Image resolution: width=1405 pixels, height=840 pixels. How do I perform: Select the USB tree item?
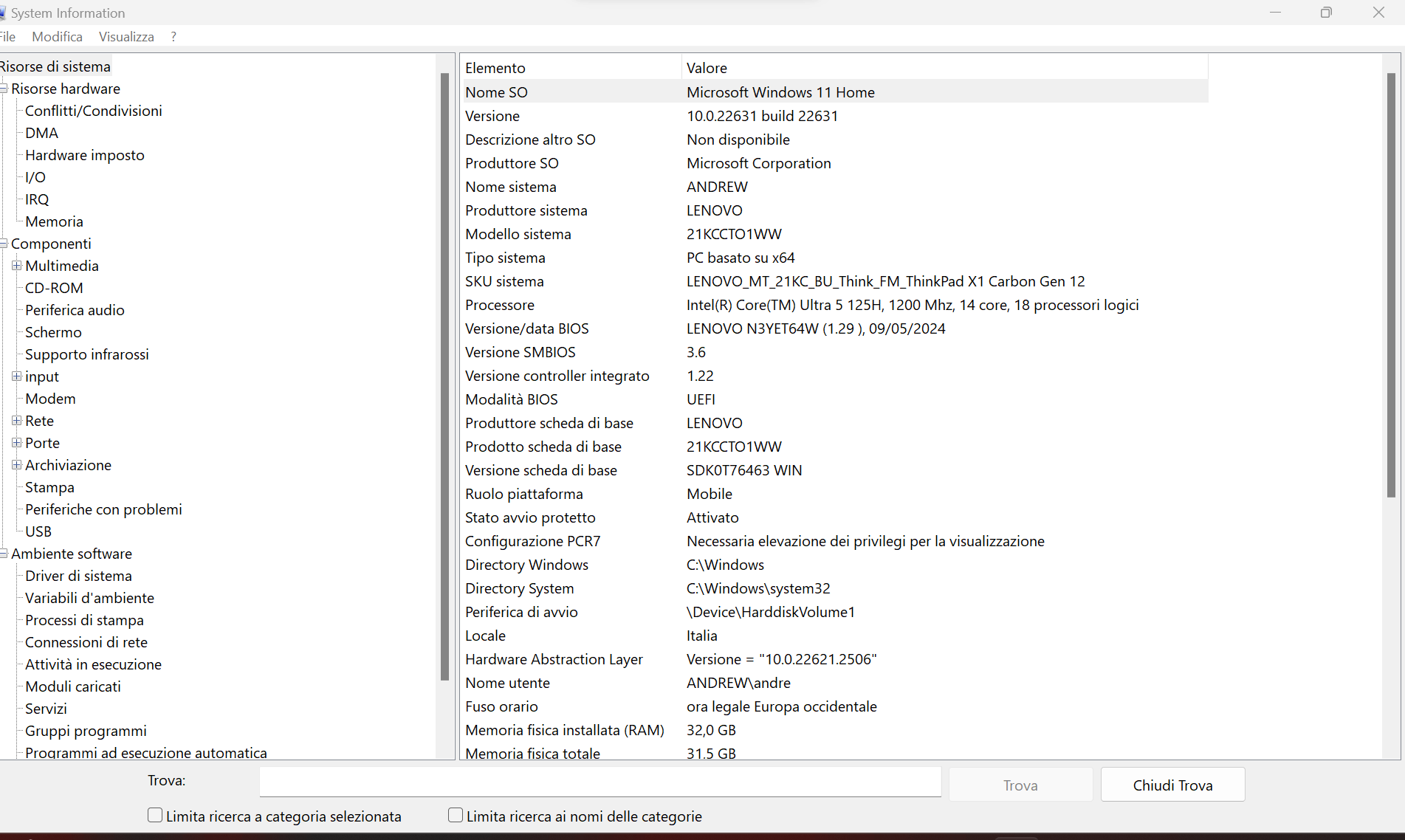tap(38, 531)
